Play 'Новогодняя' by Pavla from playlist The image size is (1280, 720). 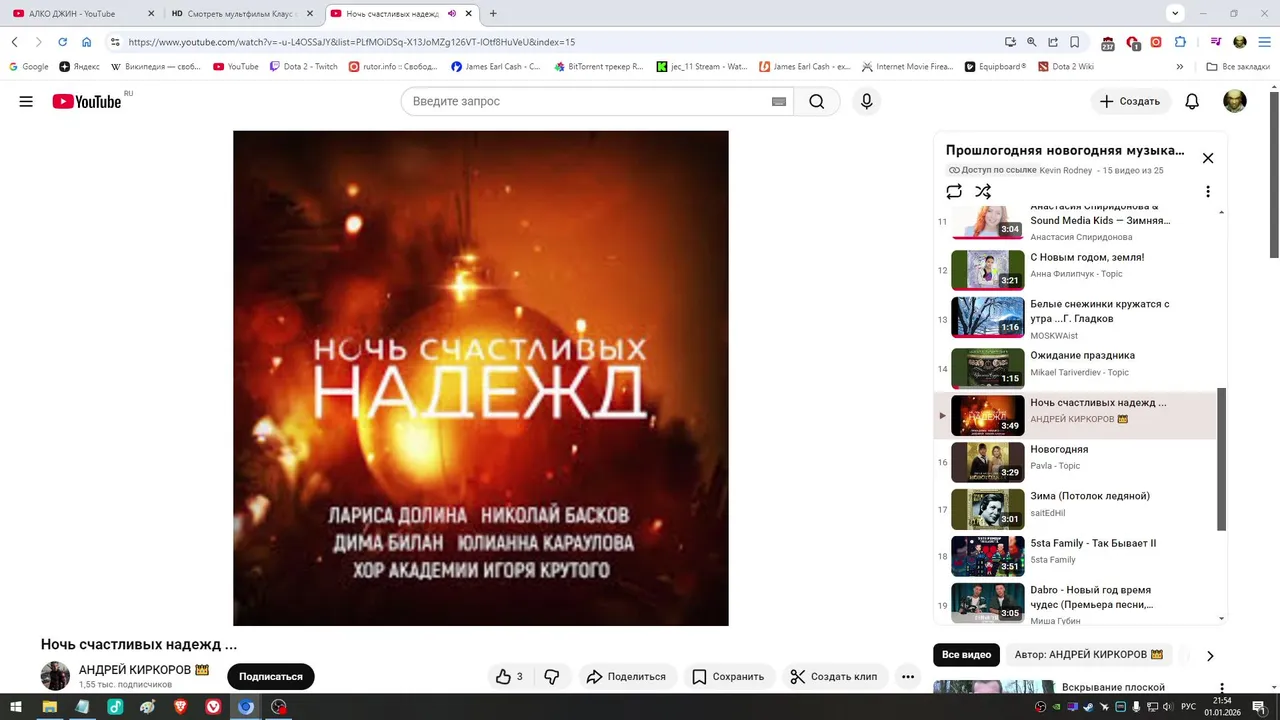tap(1075, 461)
